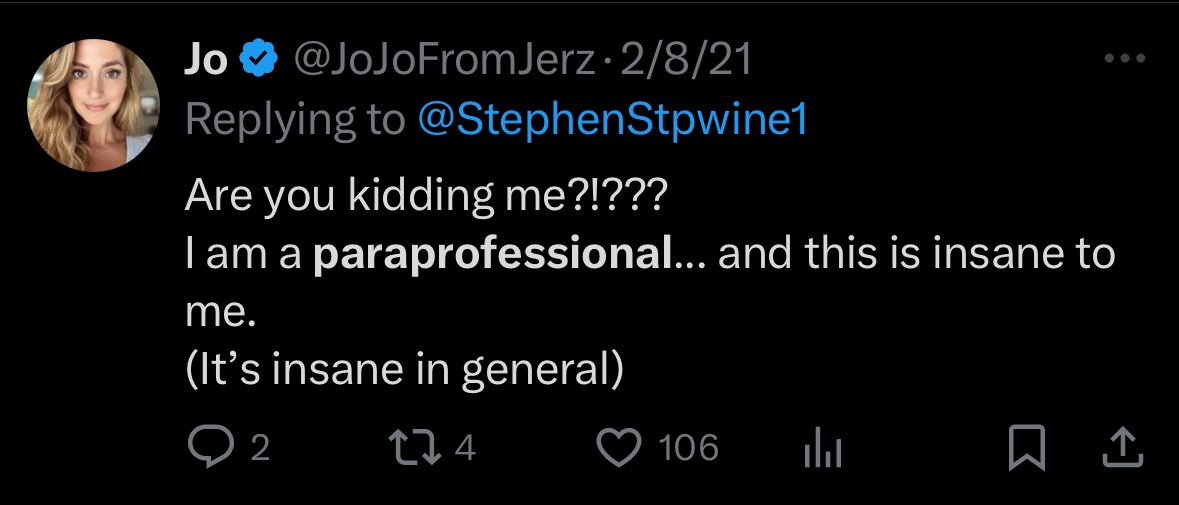This screenshot has width=1179, height=505.
Task: View tweet analytics bar chart icon
Action: 823,449
